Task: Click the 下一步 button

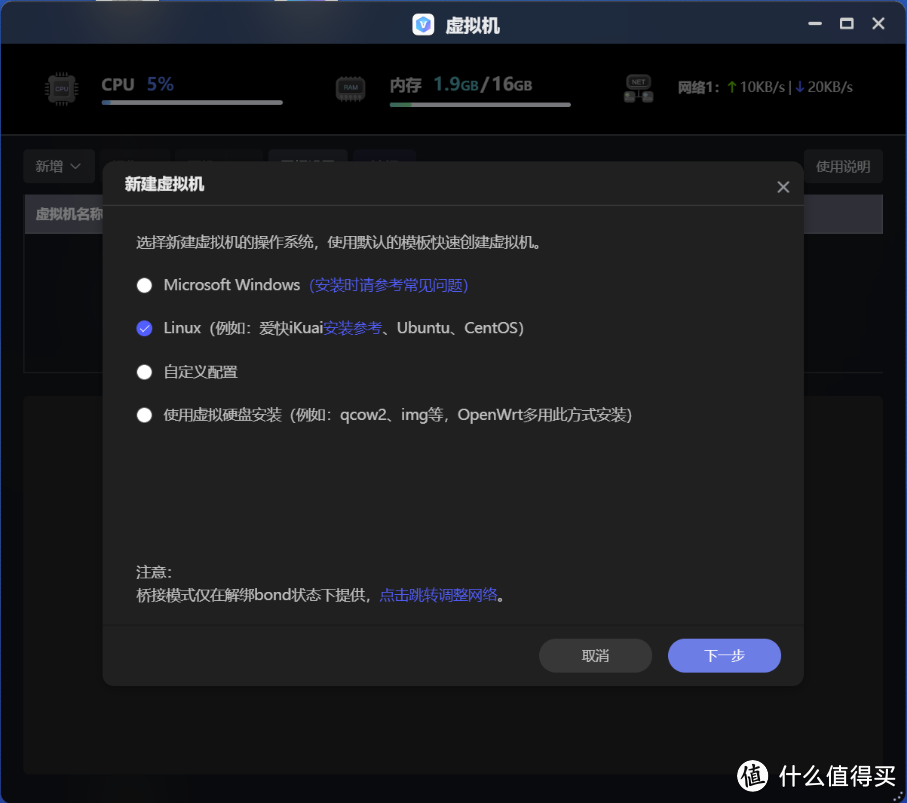Action: pyautogui.click(x=724, y=655)
